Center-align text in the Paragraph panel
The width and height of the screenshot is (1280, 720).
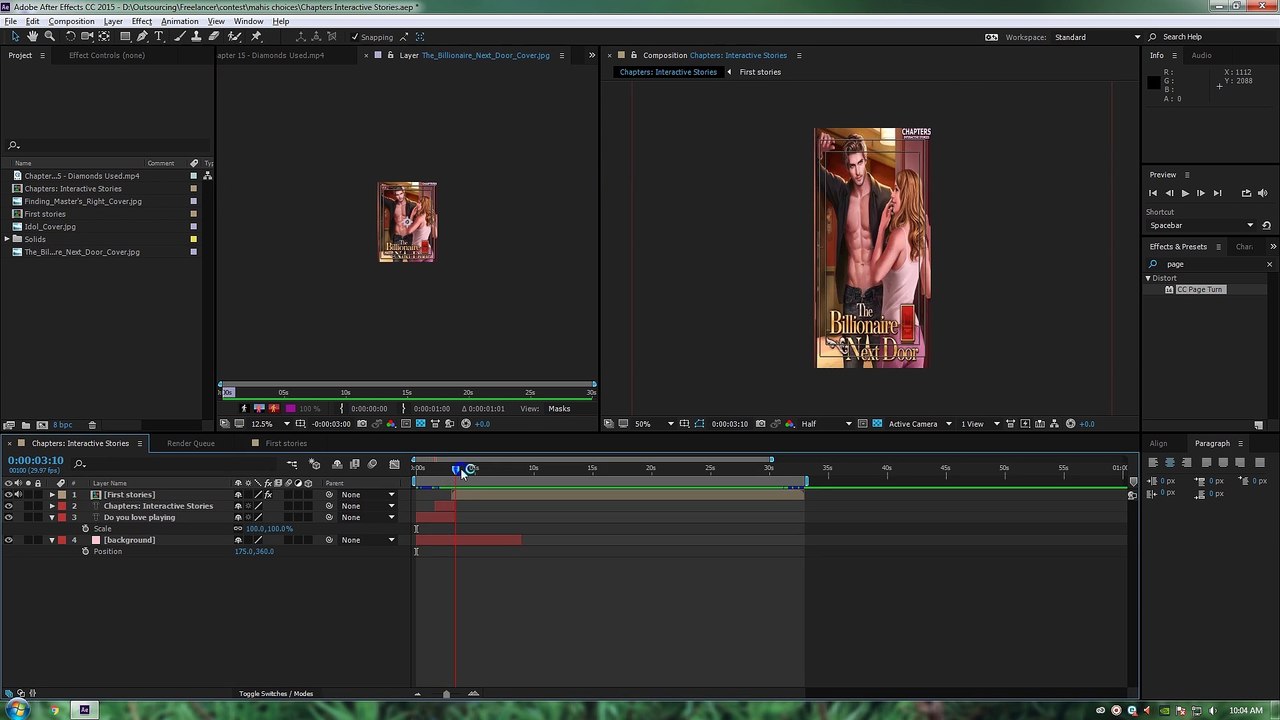1169,462
